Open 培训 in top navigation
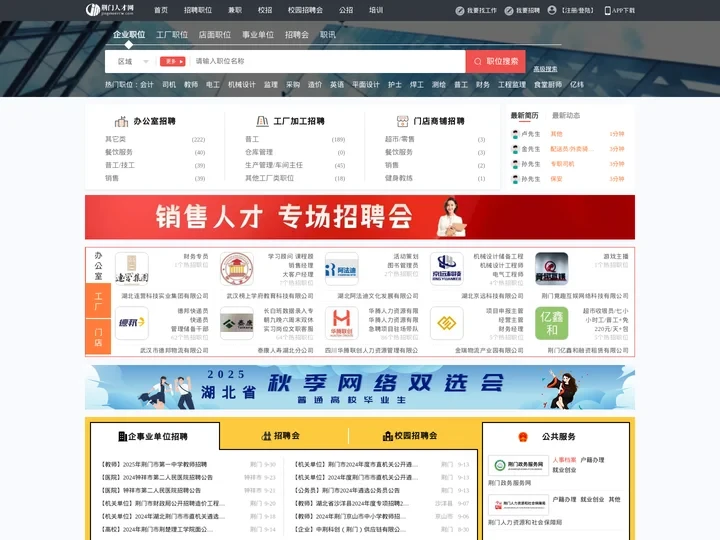Screen dimensions: 720x540 coord(376,10)
